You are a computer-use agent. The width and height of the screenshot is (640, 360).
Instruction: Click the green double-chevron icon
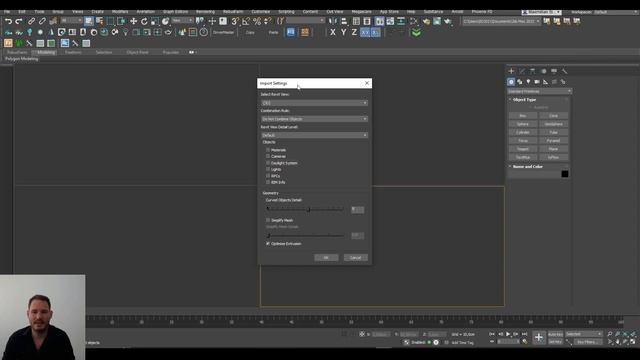tap(416, 33)
